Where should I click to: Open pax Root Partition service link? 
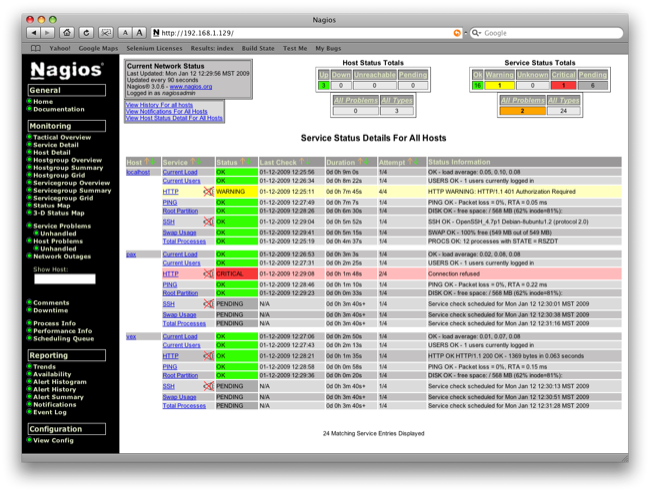(180, 293)
